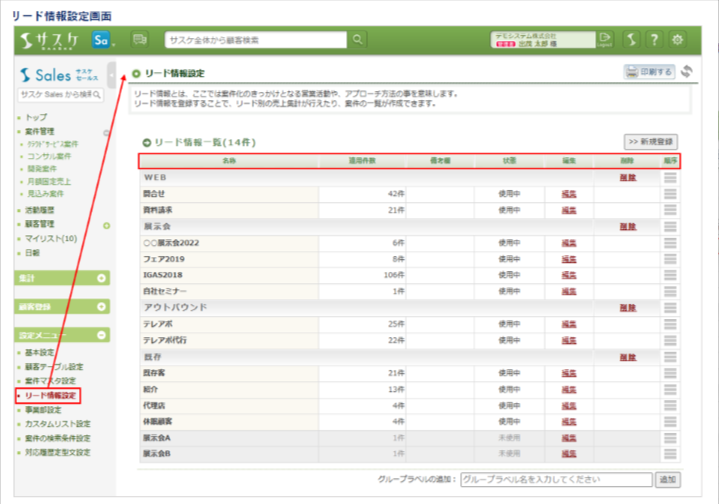719x504 pixels.
Task: Click the グループラベル name input field
Action: (x=556, y=480)
